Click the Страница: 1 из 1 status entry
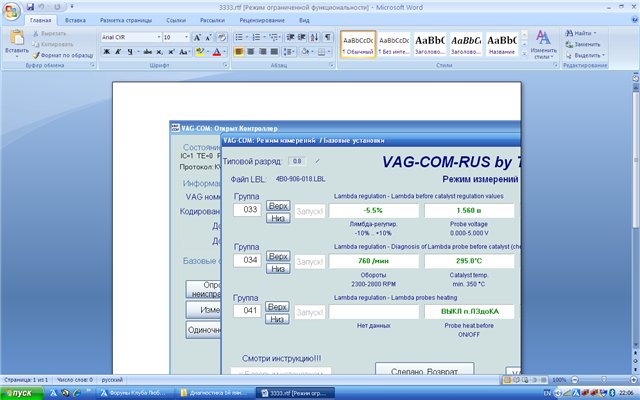640x400 pixels. pyautogui.click(x=26, y=380)
